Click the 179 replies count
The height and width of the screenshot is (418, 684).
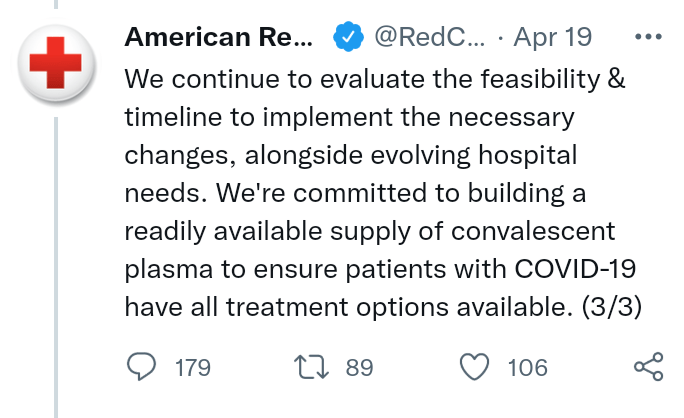(192, 368)
